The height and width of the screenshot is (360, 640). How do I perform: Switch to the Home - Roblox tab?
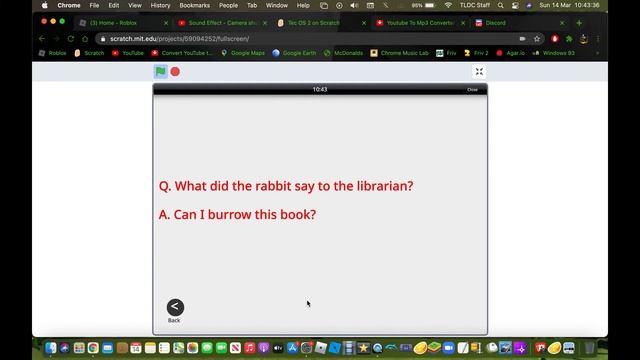pos(122,23)
